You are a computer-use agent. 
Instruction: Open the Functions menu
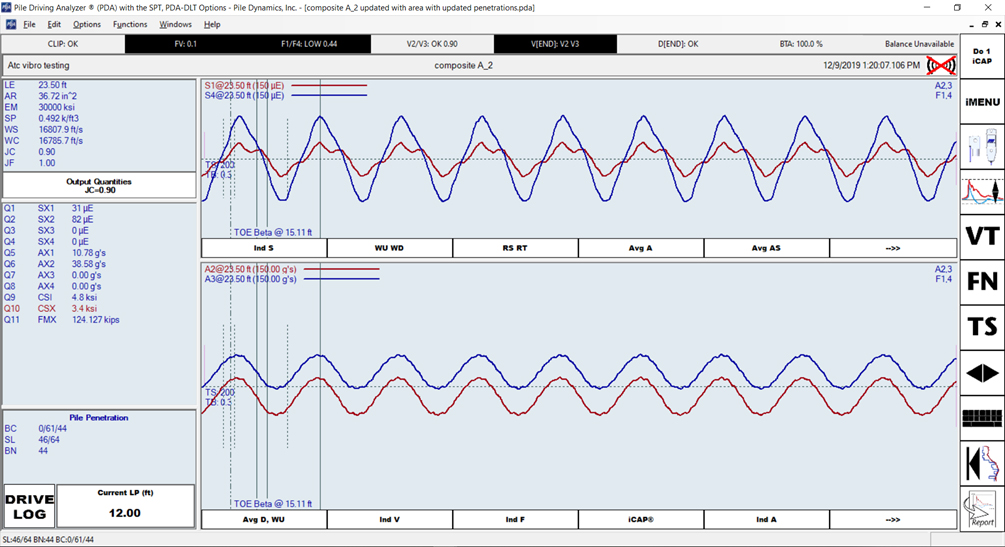tap(130, 24)
